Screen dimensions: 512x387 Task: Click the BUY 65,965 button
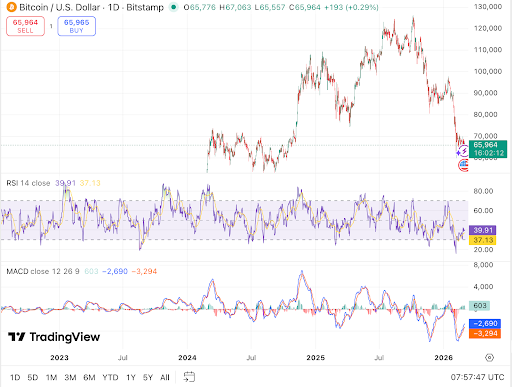77,26
